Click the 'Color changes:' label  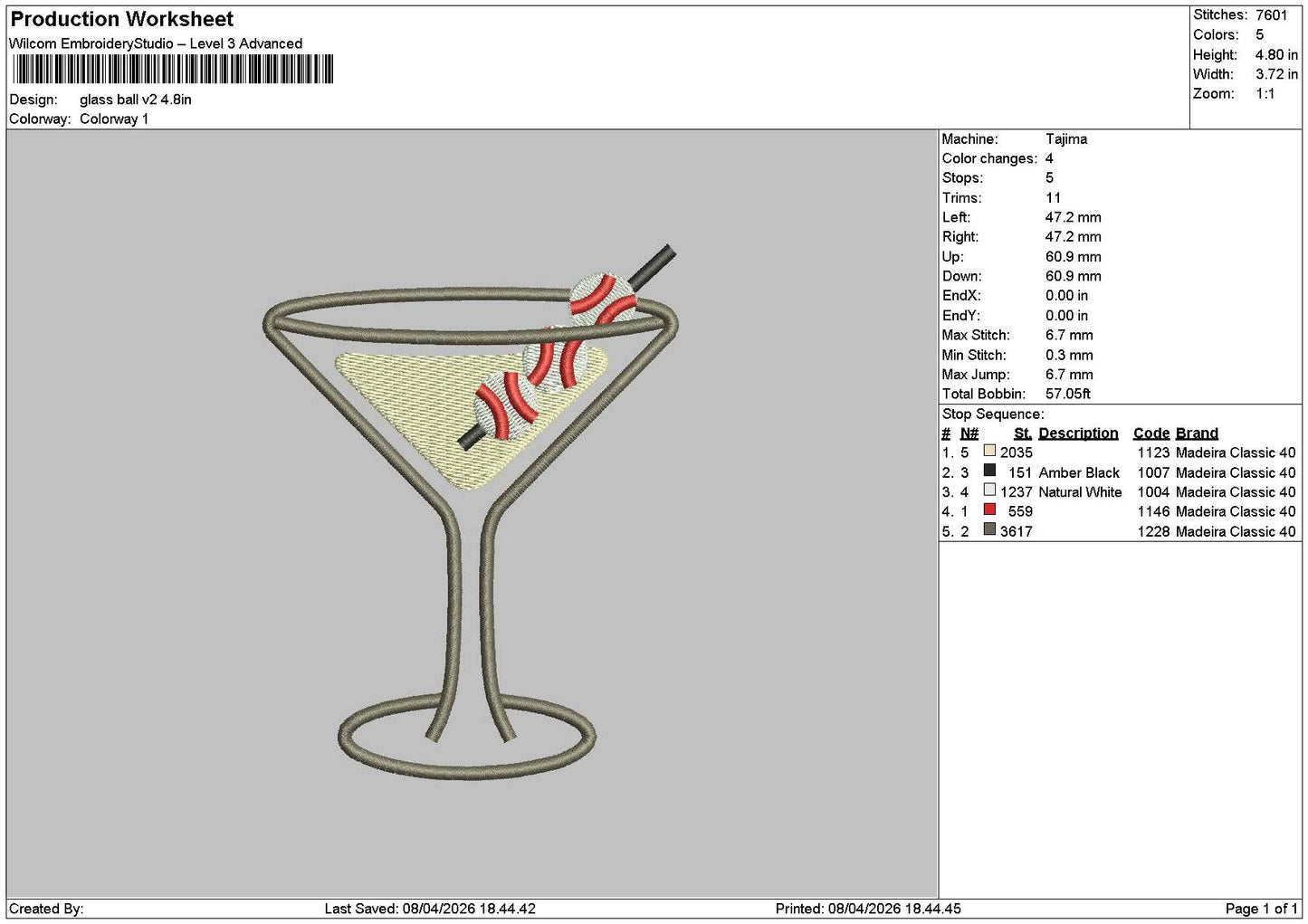click(x=989, y=158)
